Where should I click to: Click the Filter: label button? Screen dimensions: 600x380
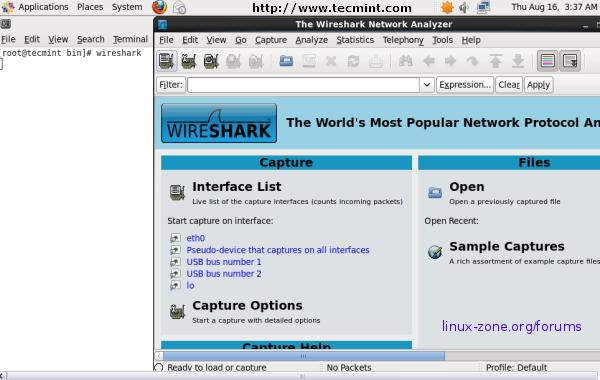[x=170, y=85]
